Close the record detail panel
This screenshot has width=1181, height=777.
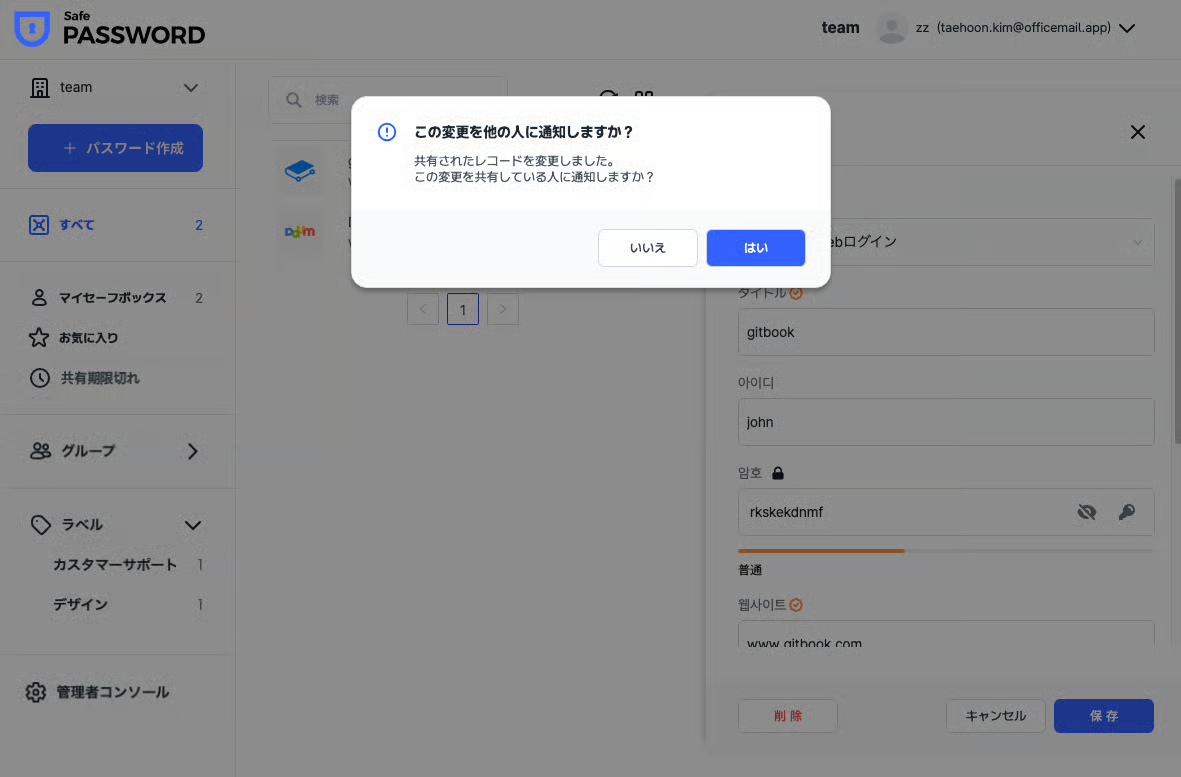[1137, 132]
